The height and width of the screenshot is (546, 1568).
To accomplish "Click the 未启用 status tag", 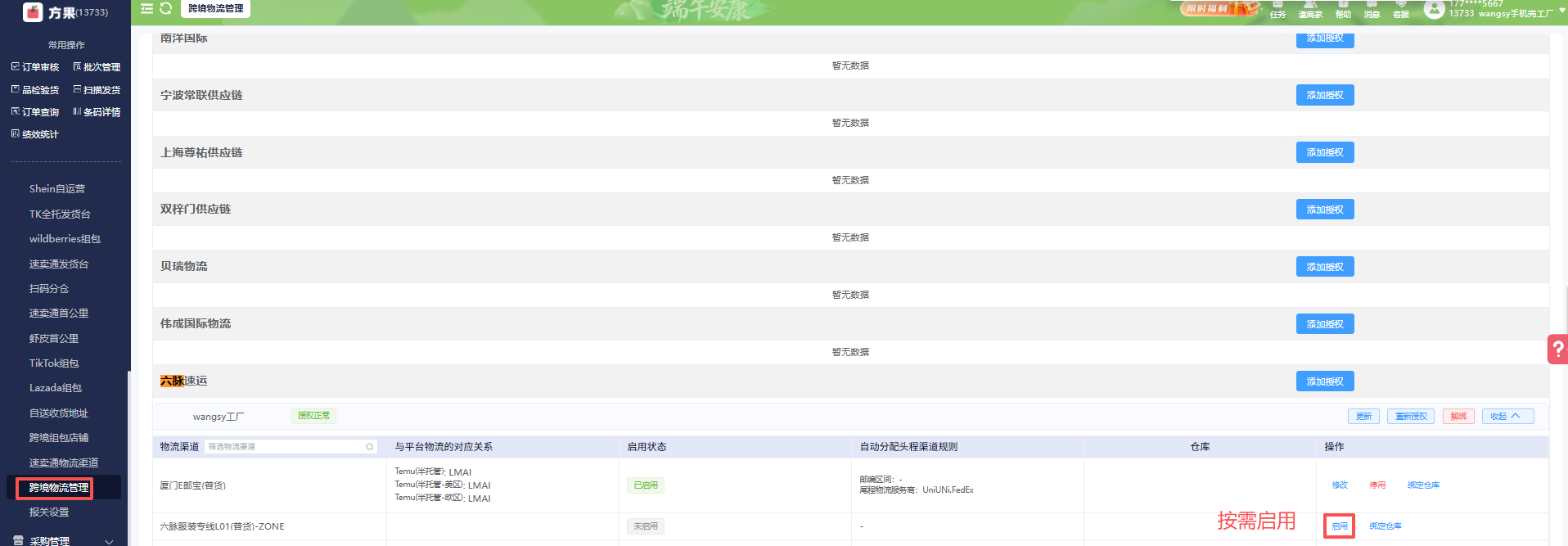I will tap(646, 526).
